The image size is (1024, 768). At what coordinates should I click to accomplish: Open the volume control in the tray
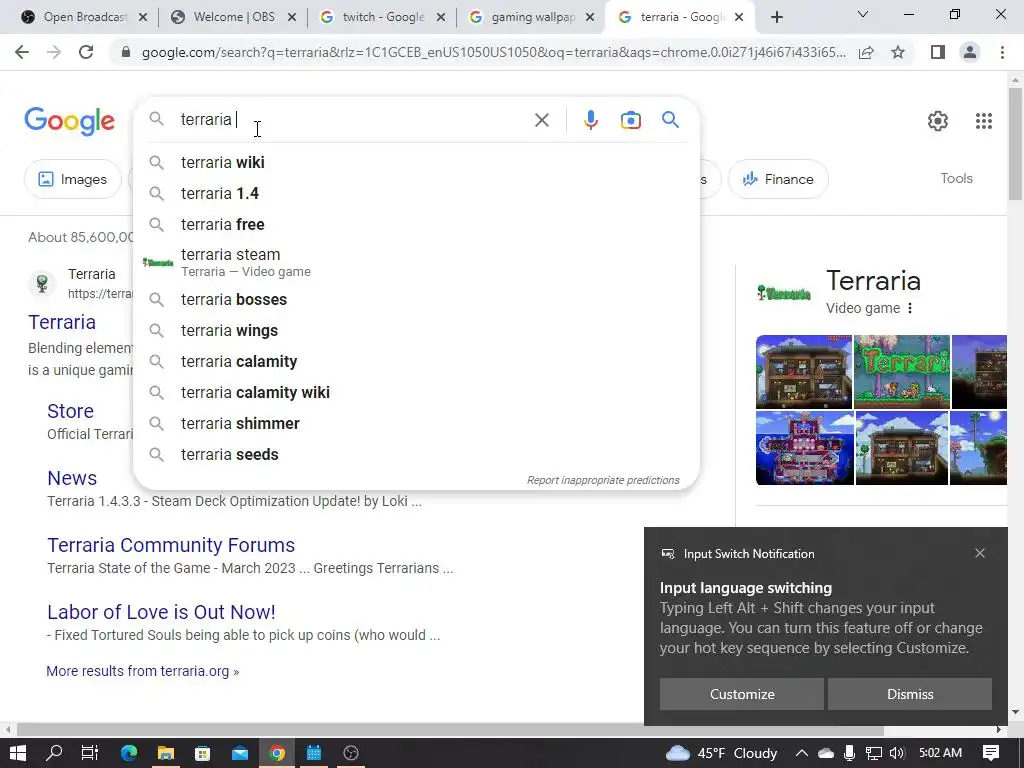coord(897,753)
